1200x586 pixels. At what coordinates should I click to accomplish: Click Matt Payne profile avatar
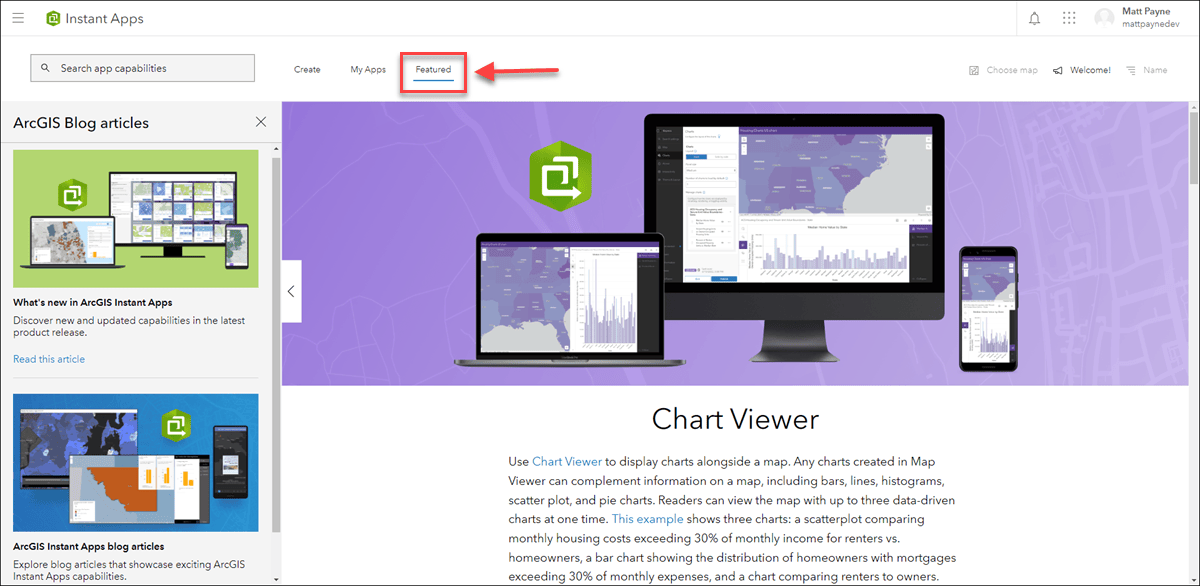(x=1105, y=18)
